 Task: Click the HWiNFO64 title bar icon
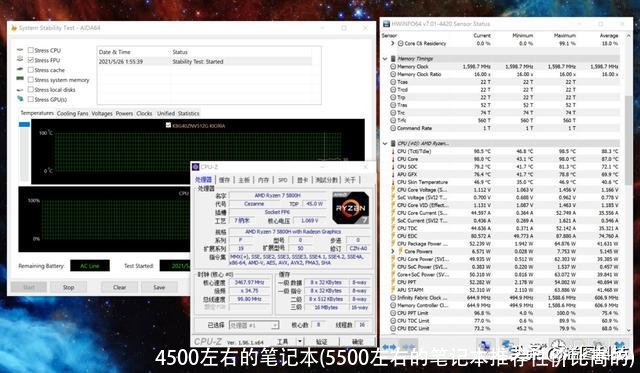[x=386, y=24]
